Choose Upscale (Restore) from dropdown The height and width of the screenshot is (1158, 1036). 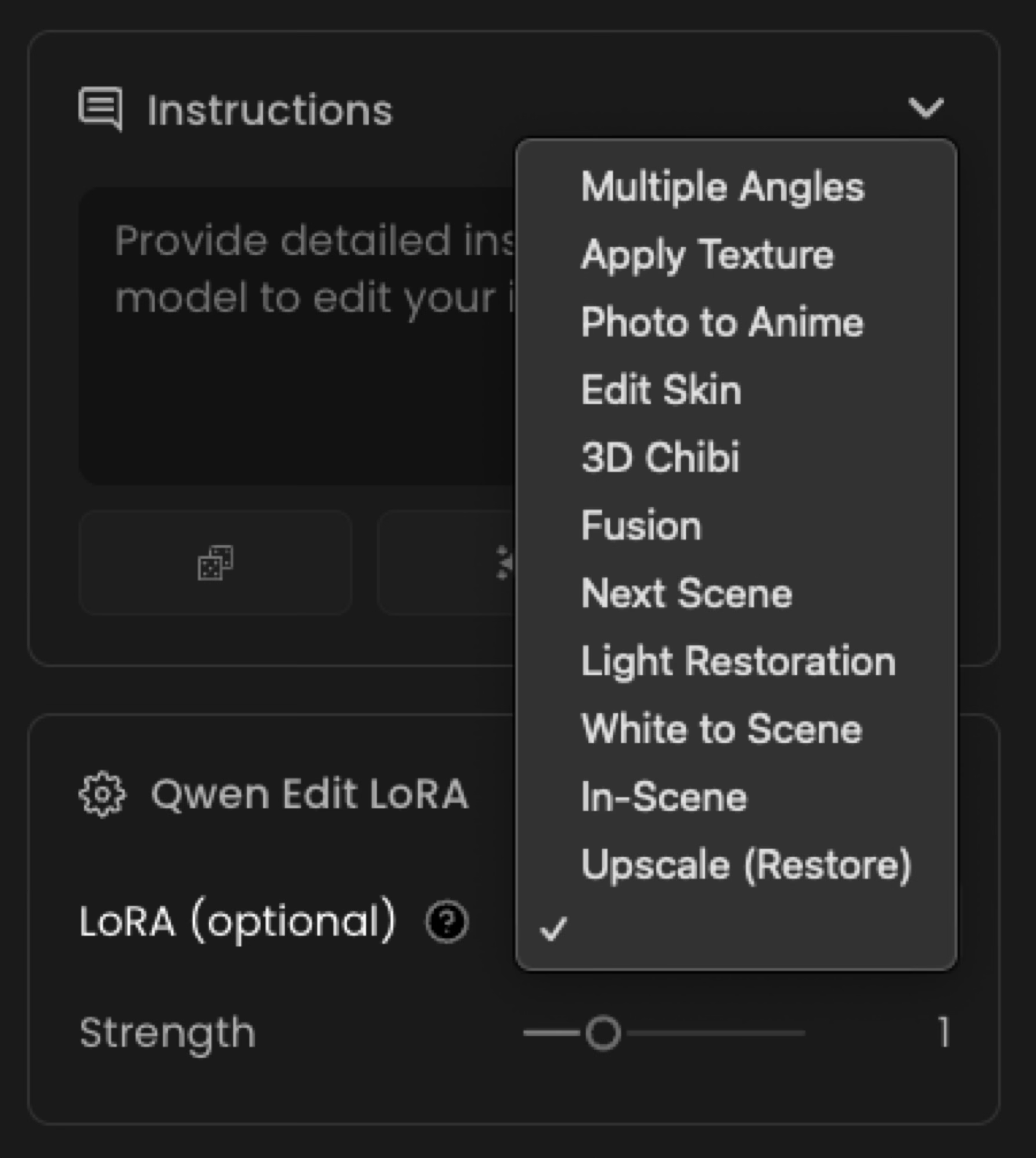(746, 865)
